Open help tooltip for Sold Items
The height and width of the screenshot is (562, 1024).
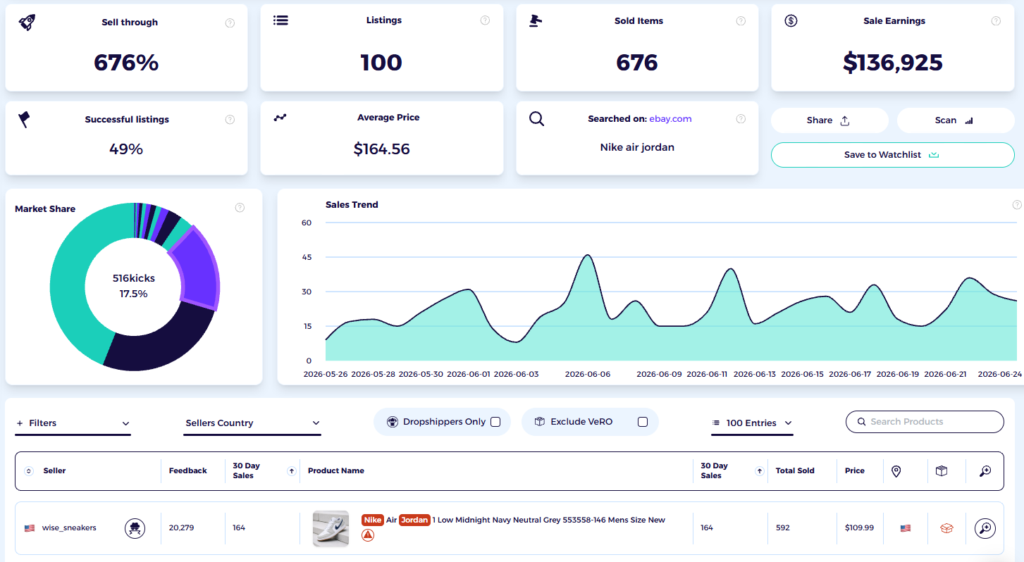click(x=741, y=21)
